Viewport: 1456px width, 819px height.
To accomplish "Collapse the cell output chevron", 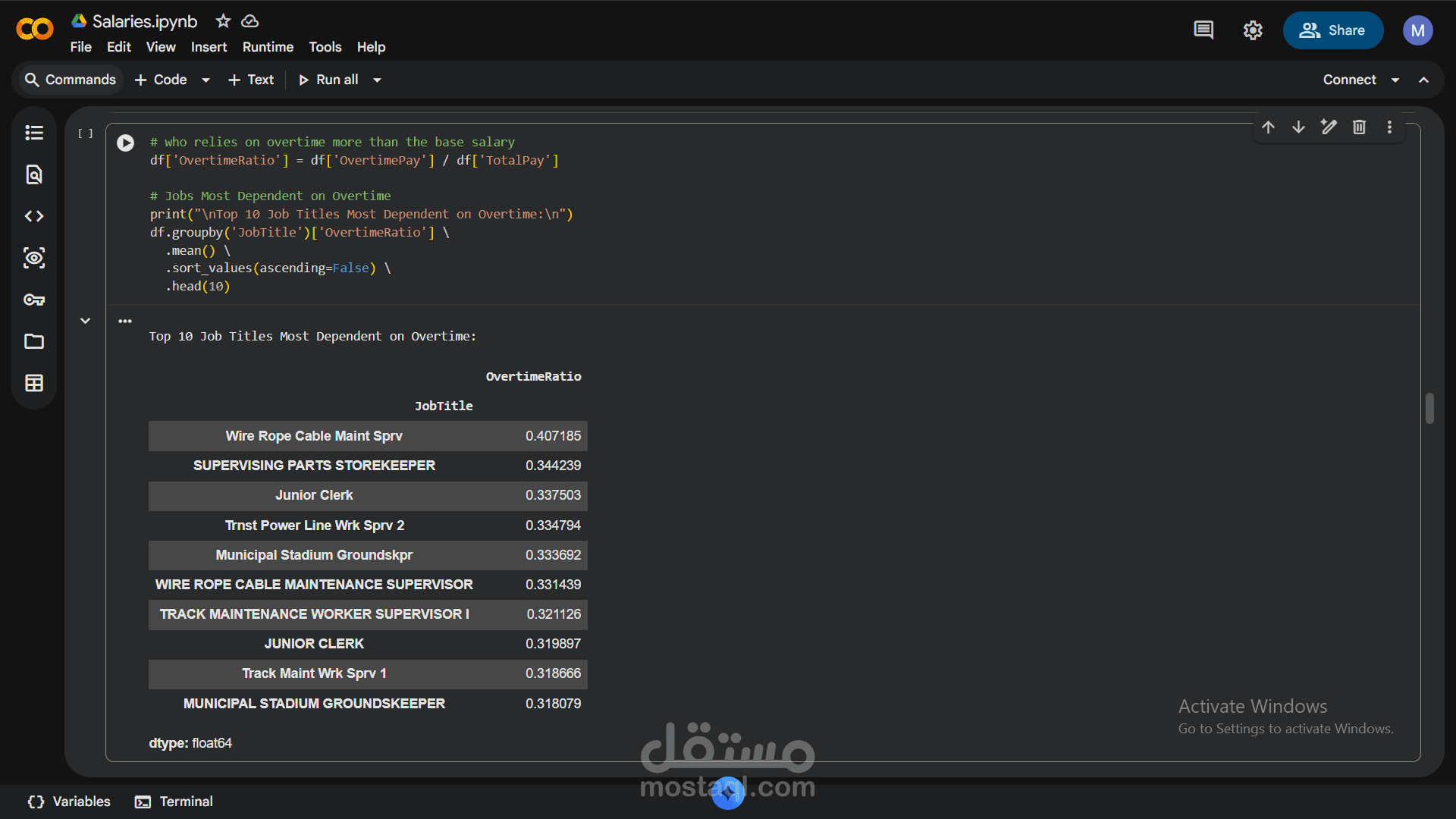I will coord(86,321).
